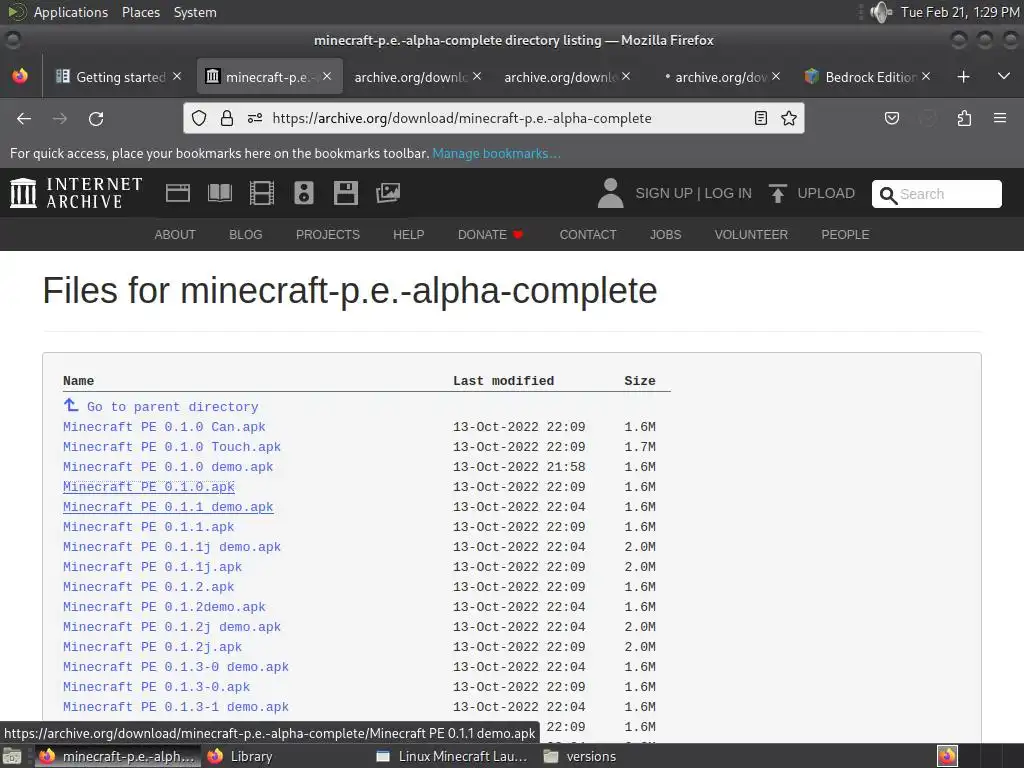
Task: Click the VOLUNTEER navigation link
Action: click(x=751, y=234)
